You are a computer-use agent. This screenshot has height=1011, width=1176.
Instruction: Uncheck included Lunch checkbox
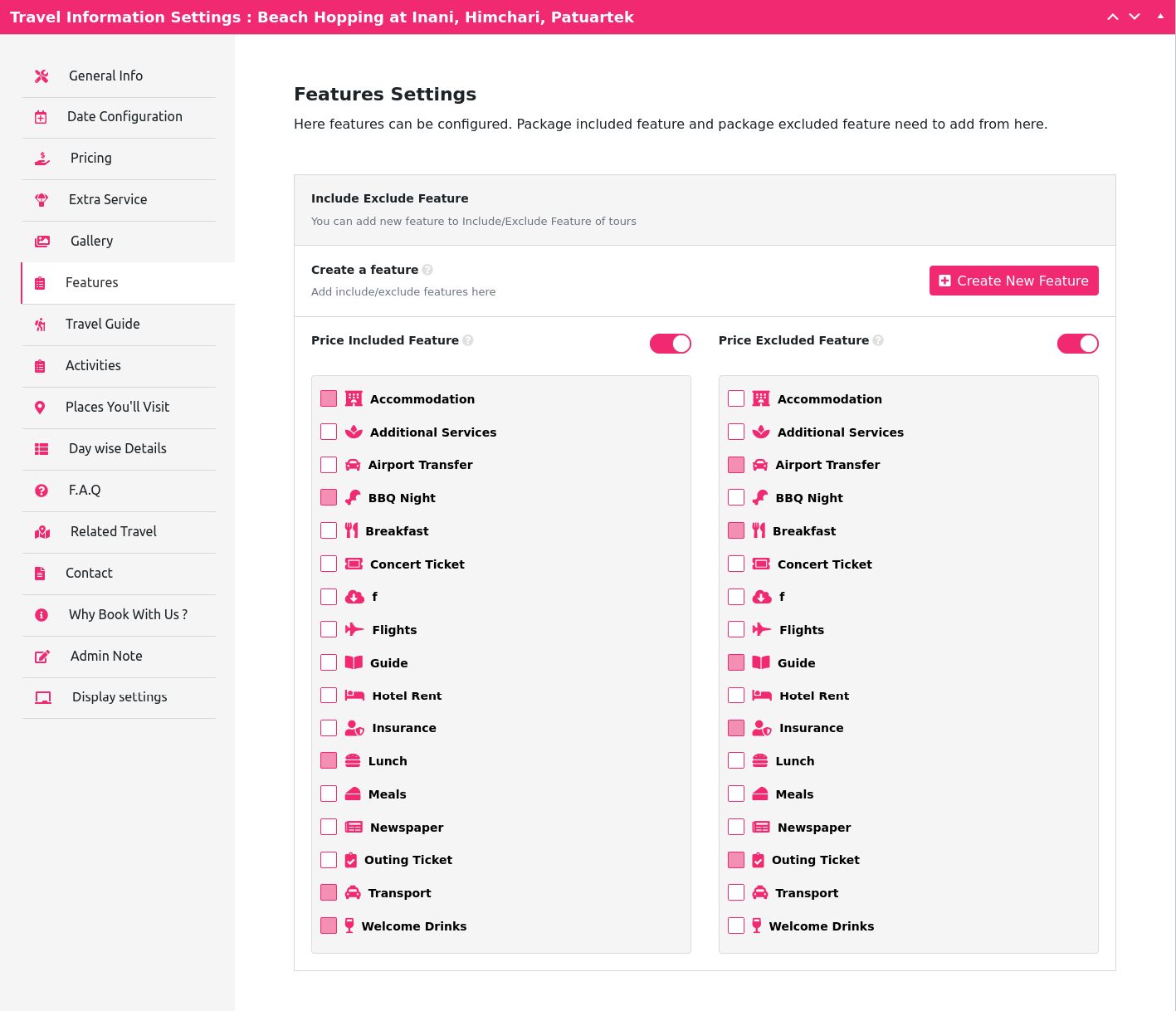[329, 760]
